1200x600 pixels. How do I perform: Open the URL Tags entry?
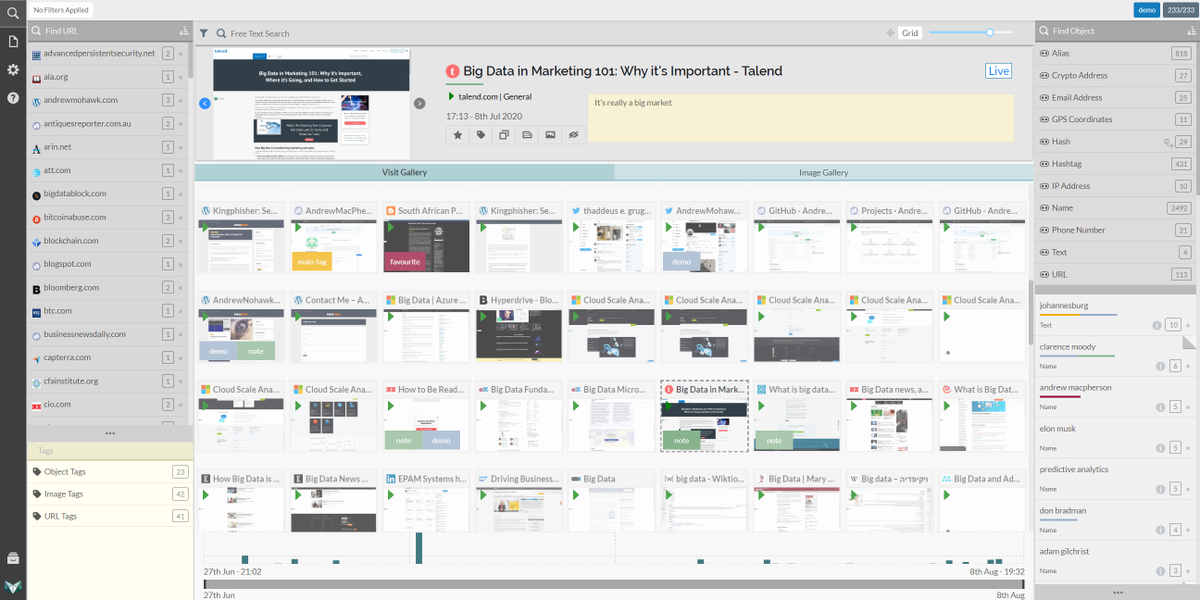[110, 516]
